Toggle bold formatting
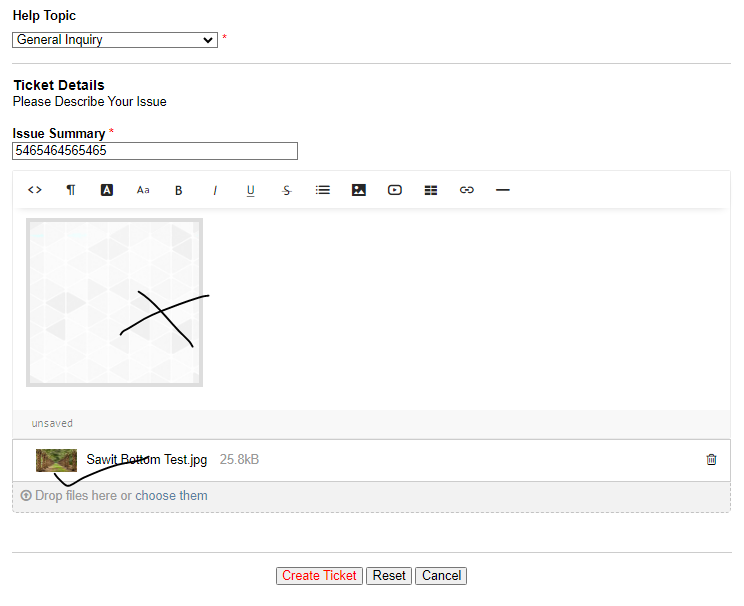This screenshot has height=606, width=744. pyautogui.click(x=178, y=190)
